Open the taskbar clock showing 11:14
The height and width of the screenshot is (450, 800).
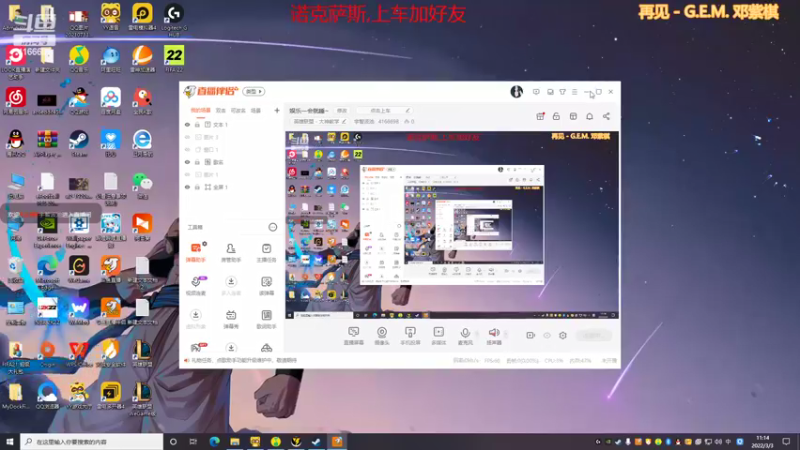pyautogui.click(x=762, y=441)
